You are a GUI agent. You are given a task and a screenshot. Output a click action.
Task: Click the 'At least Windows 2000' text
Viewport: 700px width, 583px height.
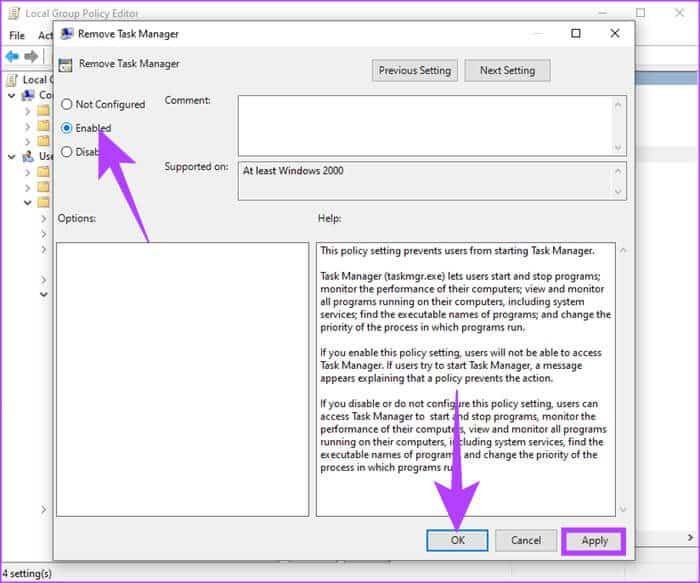coord(293,171)
